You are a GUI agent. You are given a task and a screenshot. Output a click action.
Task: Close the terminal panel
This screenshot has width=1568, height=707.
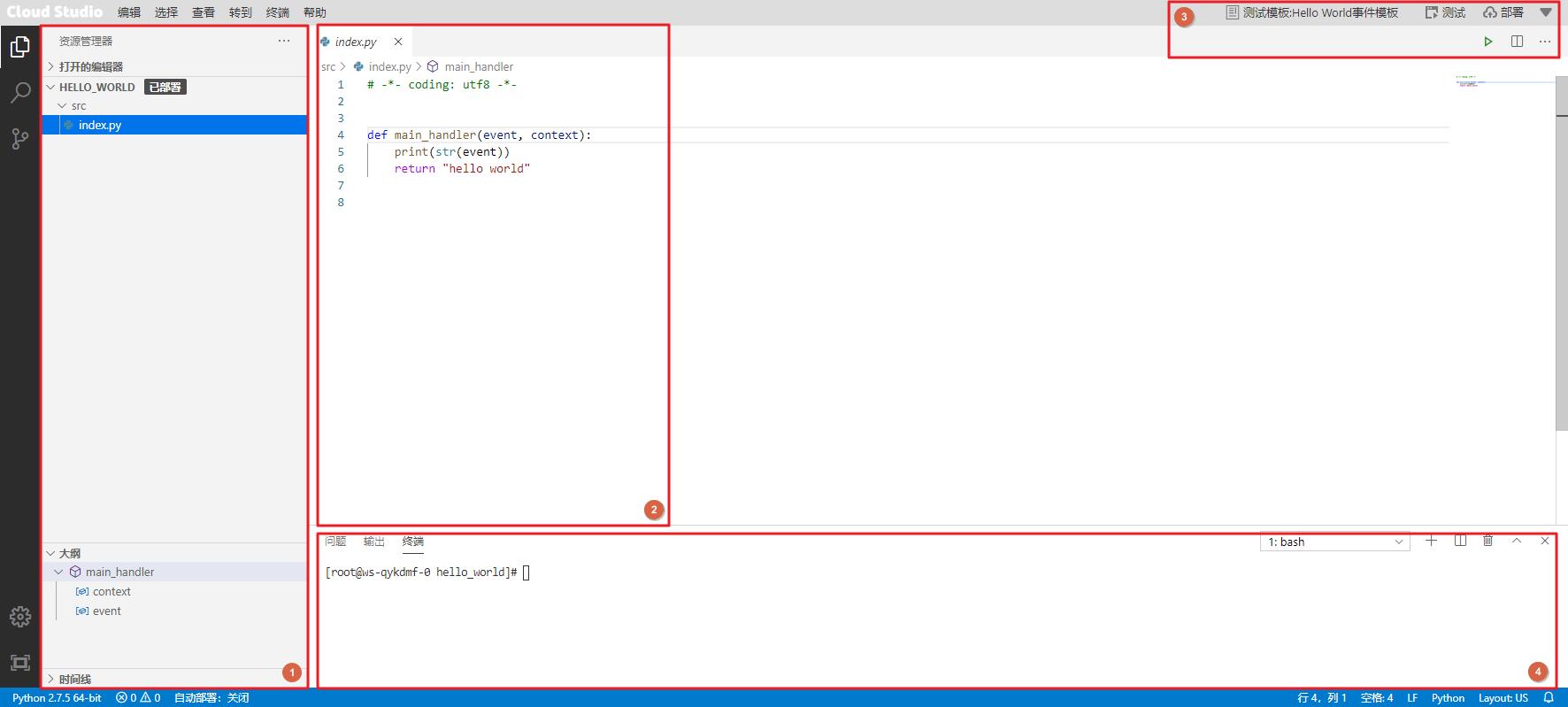pos(1545,541)
